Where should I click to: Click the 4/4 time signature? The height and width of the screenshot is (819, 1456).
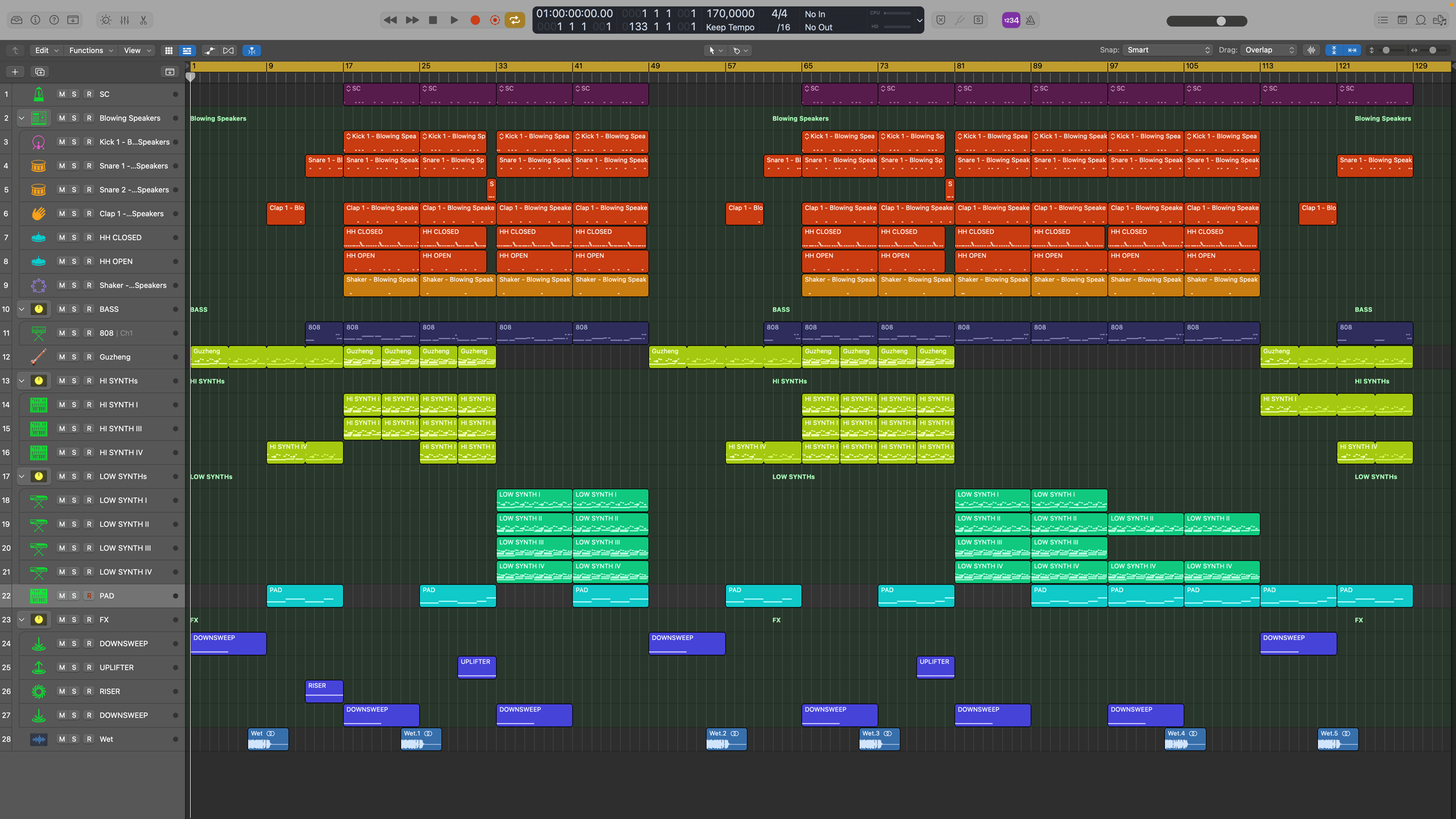779,14
